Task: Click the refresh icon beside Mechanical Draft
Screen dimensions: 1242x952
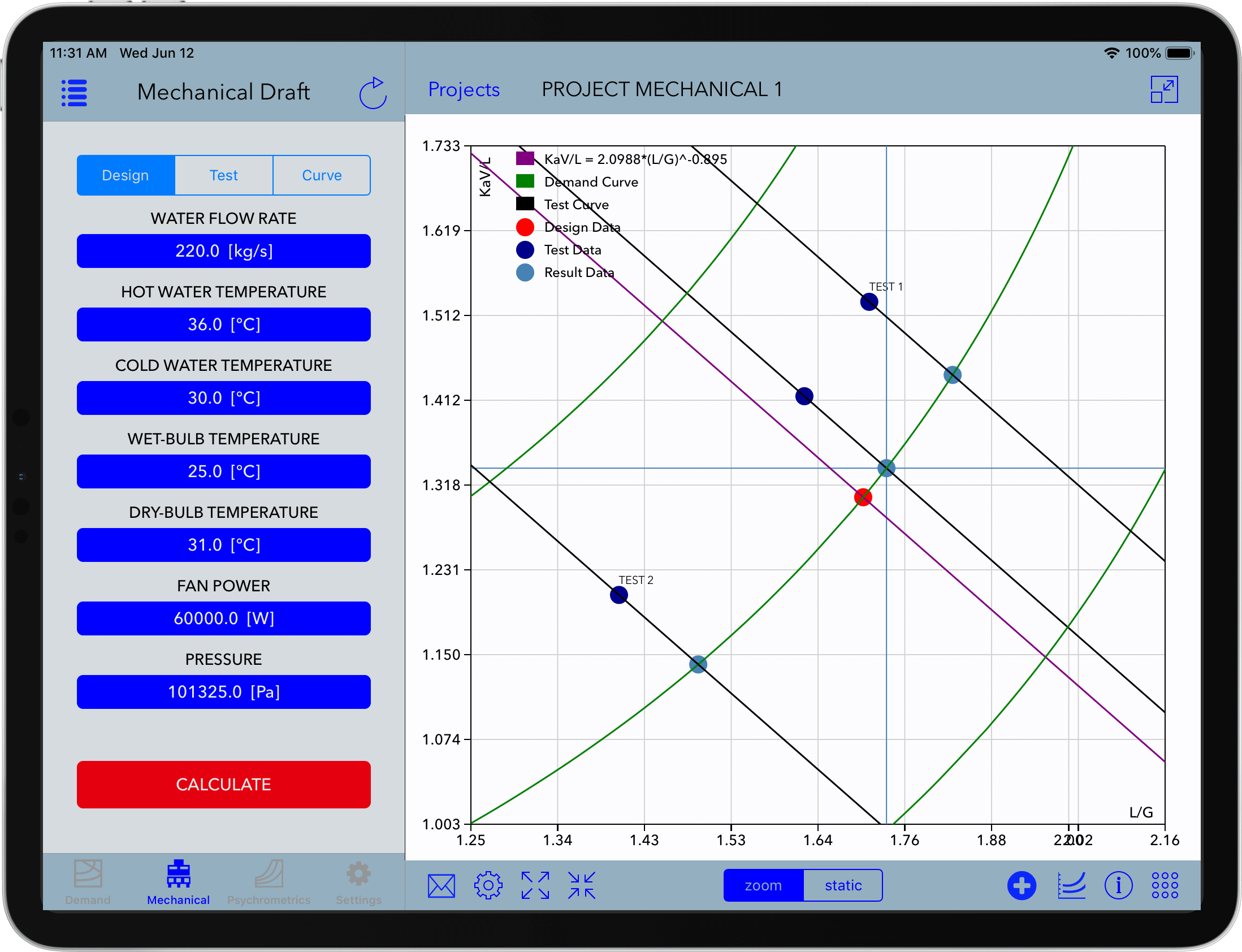Action: [373, 92]
